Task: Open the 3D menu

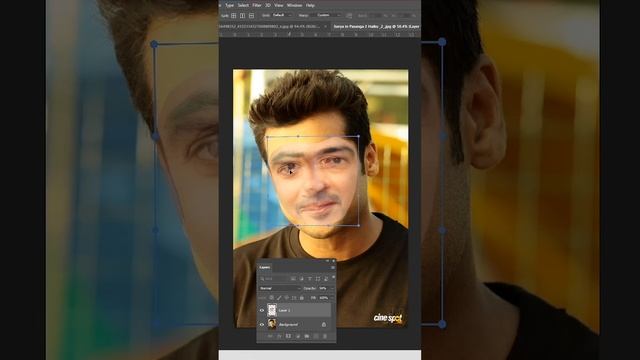Action: point(268,5)
